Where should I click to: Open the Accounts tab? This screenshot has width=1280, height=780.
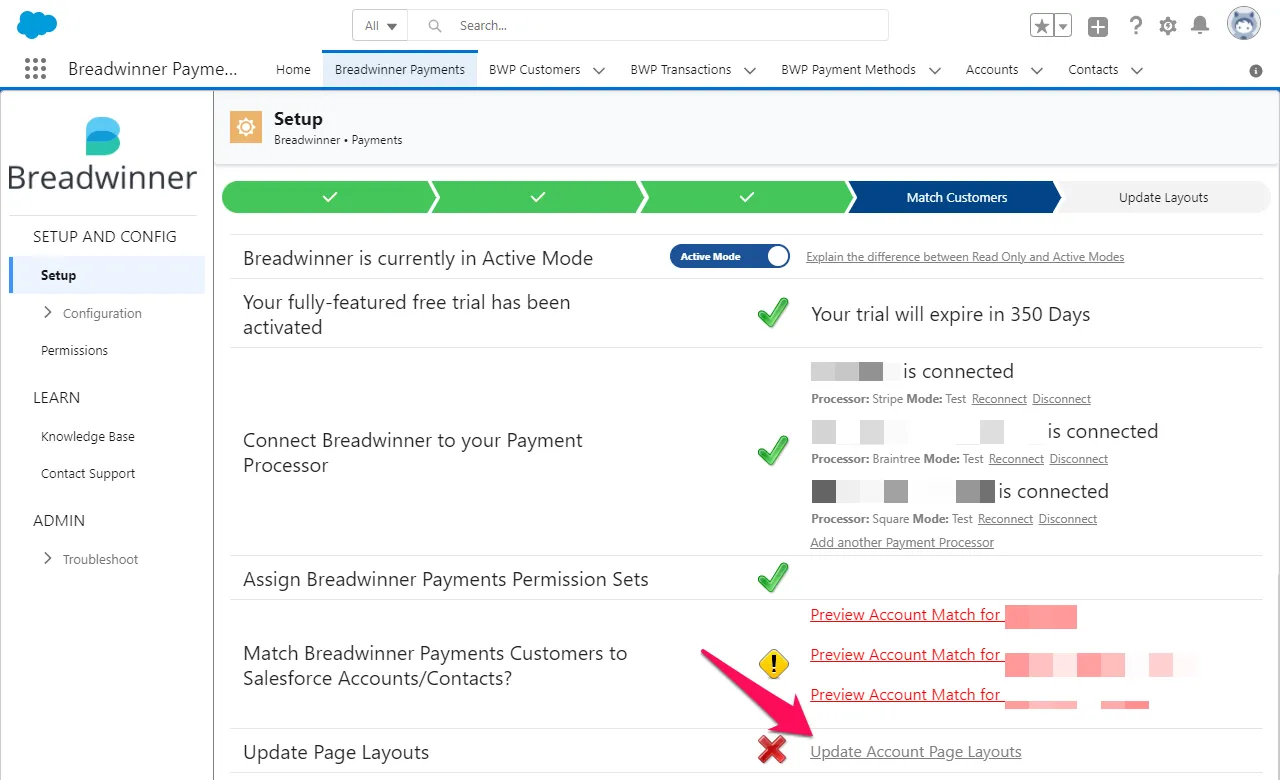(x=992, y=70)
